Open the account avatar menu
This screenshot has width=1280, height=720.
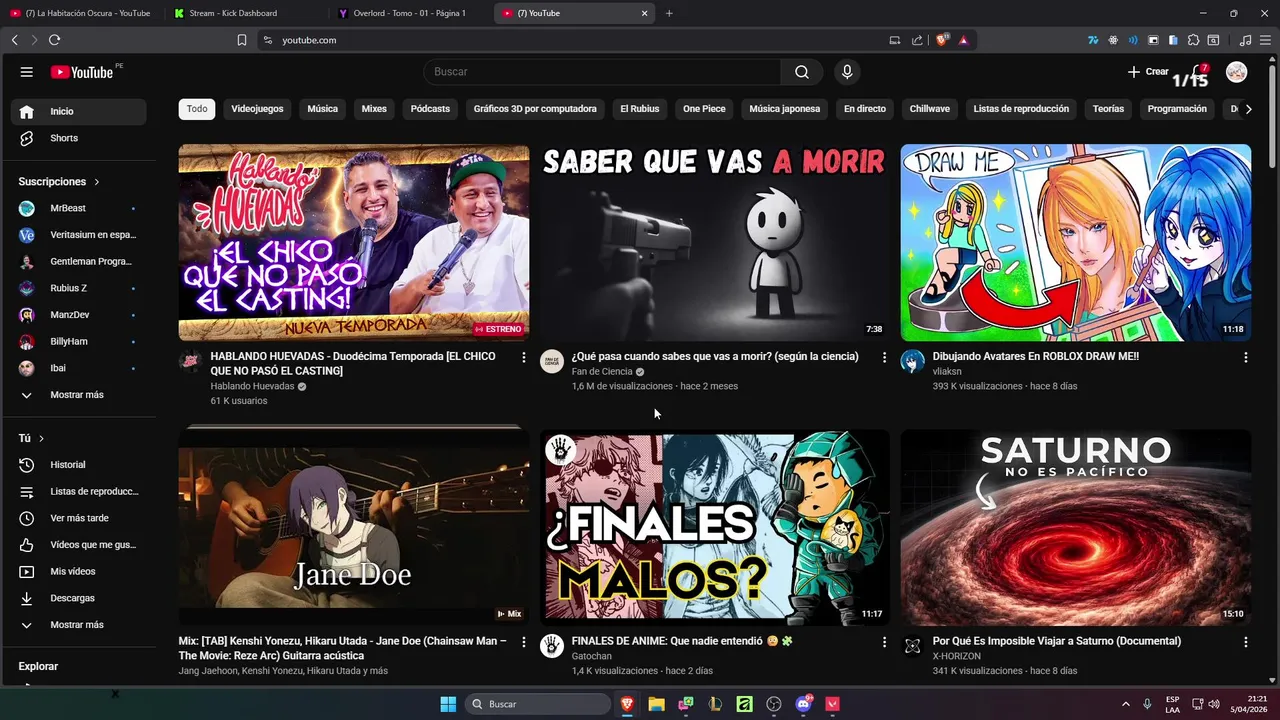point(1237,72)
